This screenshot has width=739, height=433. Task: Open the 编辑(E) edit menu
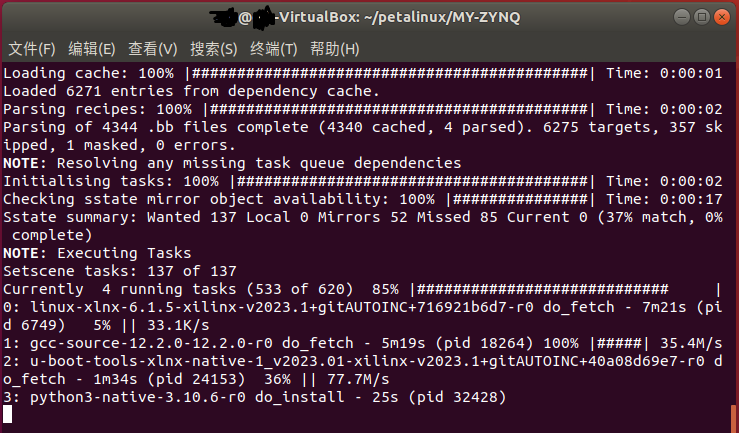92,48
